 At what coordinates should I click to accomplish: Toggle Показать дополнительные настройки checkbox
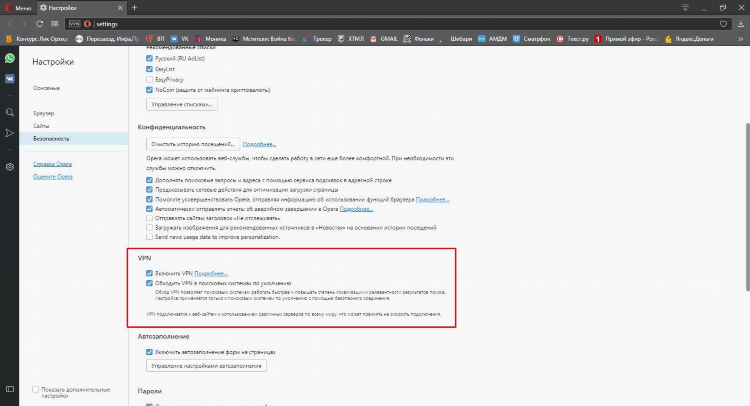click(x=35, y=390)
